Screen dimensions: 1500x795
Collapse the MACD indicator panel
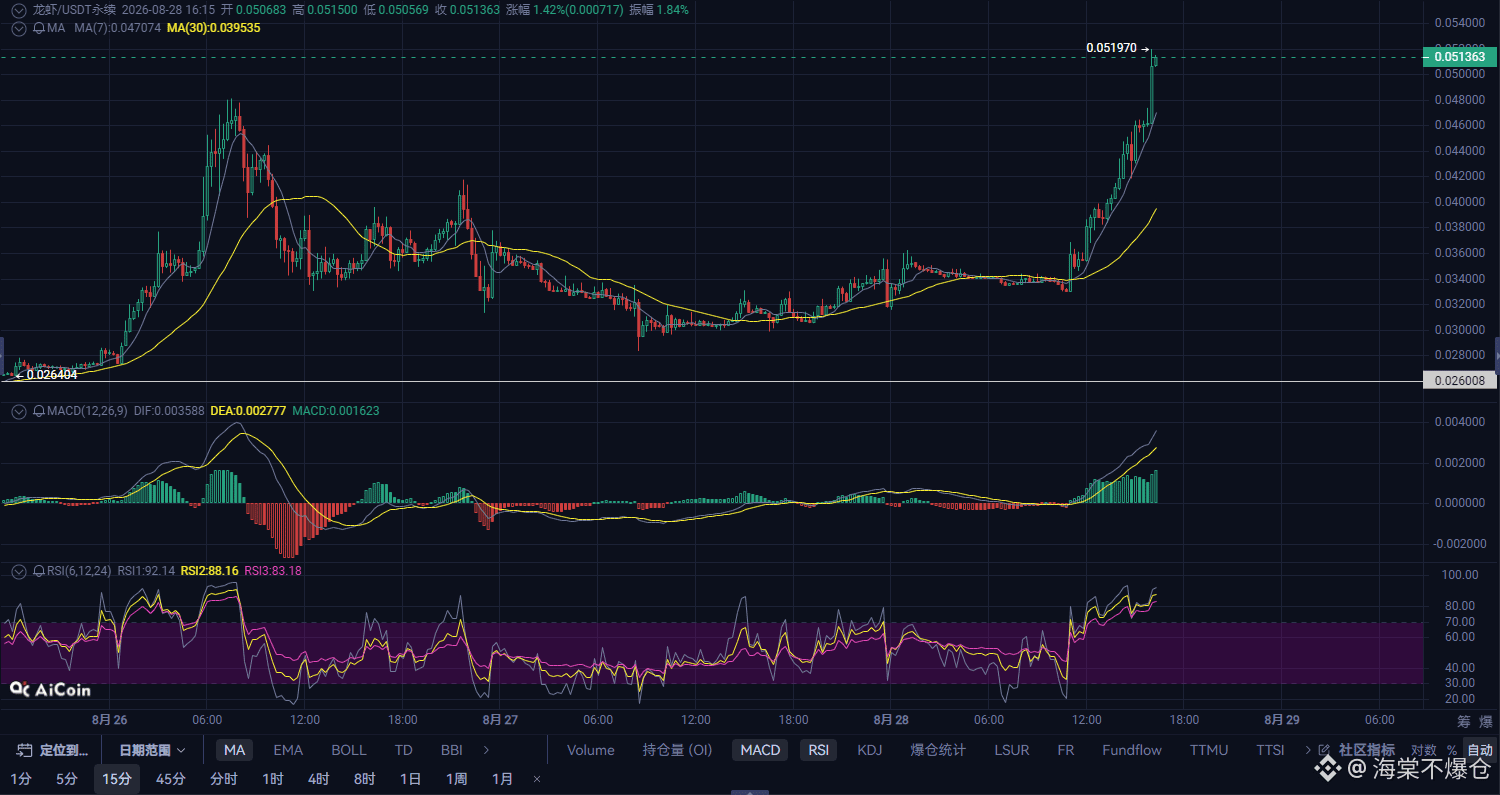coord(18,411)
